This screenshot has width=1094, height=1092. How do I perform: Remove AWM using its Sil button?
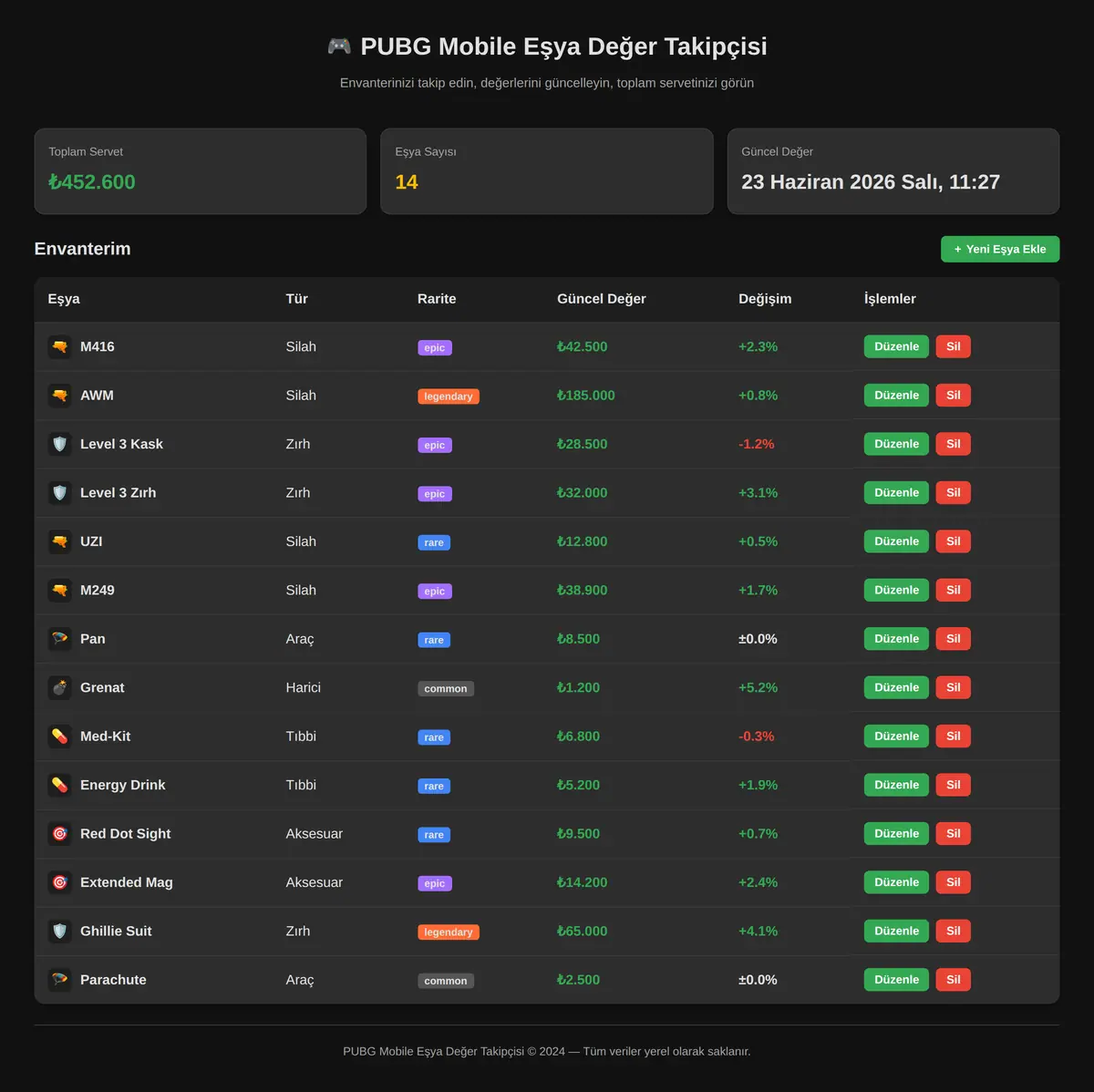[x=953, y=396]
